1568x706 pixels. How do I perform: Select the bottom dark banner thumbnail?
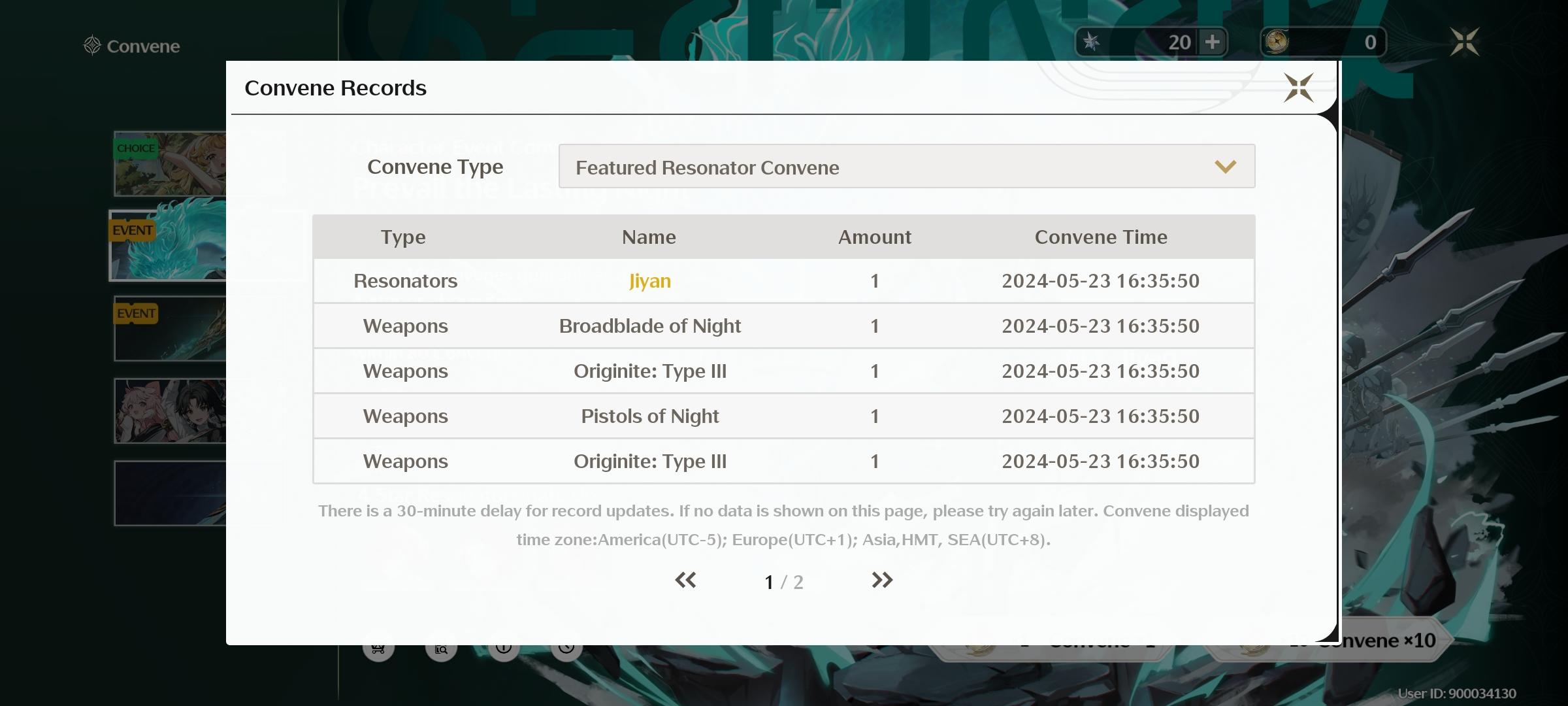[x=170, y=494]
